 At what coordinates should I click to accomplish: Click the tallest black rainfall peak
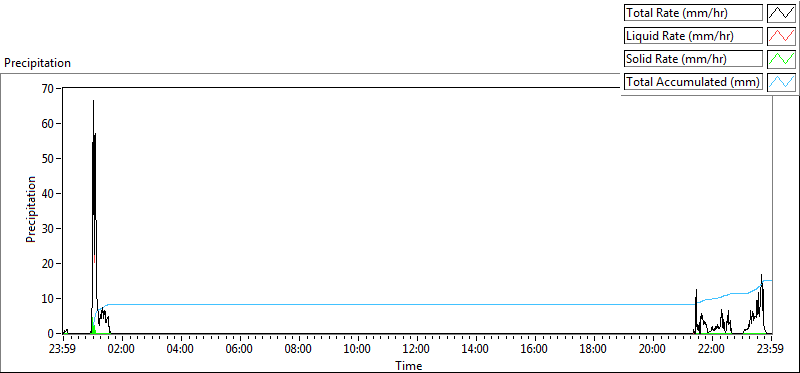click(93, 102)
